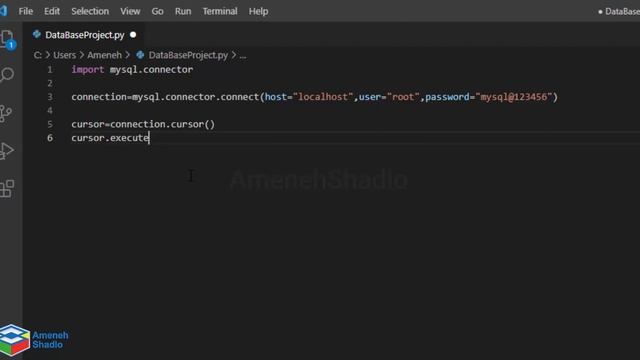Click the Python icon in the breadcrumb
The image size is (640, 360).
[140, 55]
